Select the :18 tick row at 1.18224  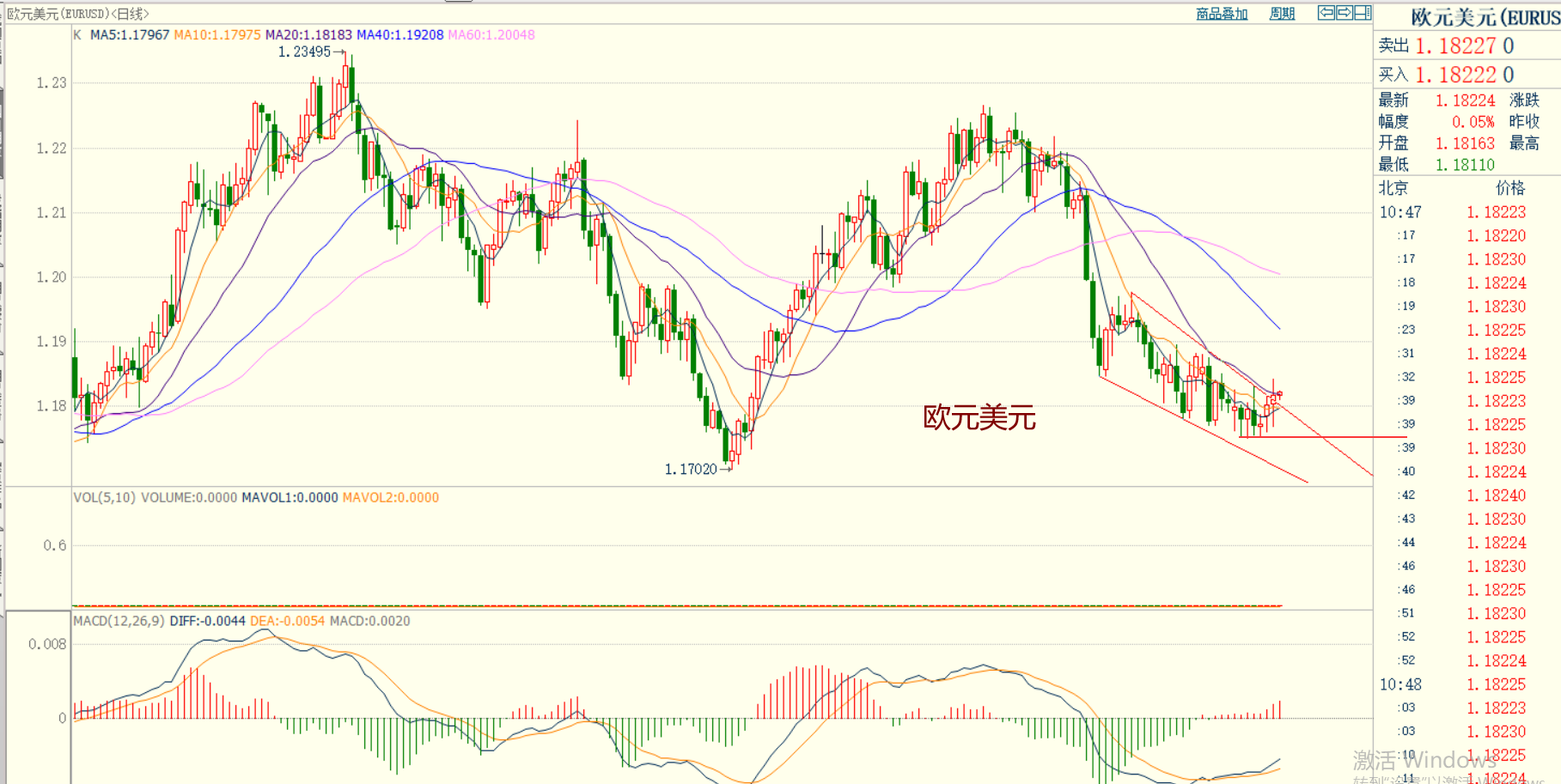click(1467, 283)
